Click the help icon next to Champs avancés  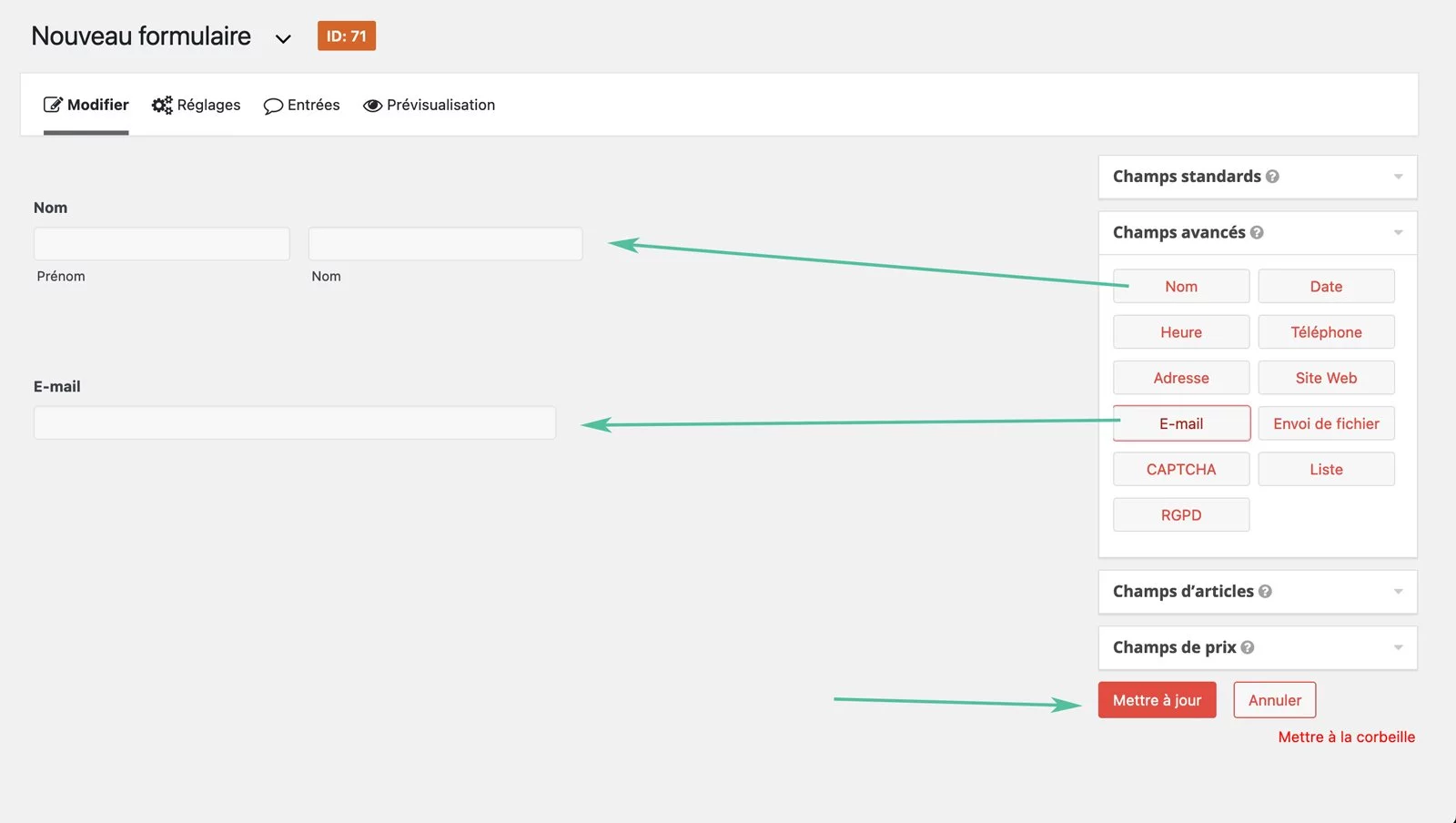click(1258, 232)
